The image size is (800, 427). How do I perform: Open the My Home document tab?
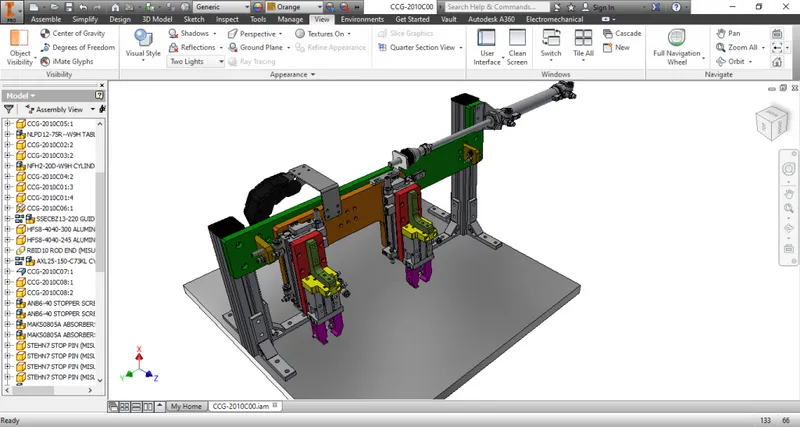[x=186, y=406]
